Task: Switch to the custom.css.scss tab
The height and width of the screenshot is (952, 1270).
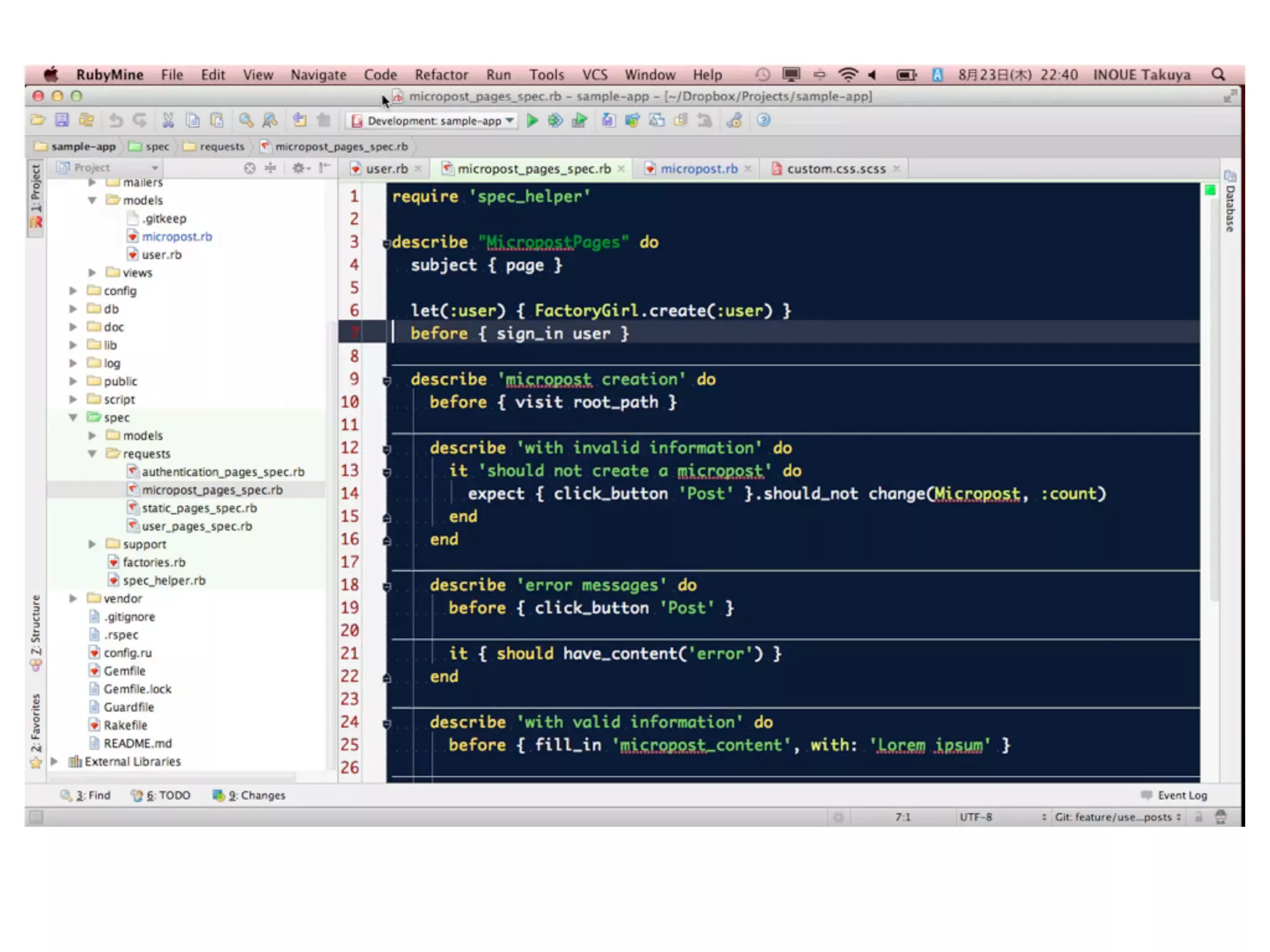Action: pyautogui.click(x=835, y=169)
